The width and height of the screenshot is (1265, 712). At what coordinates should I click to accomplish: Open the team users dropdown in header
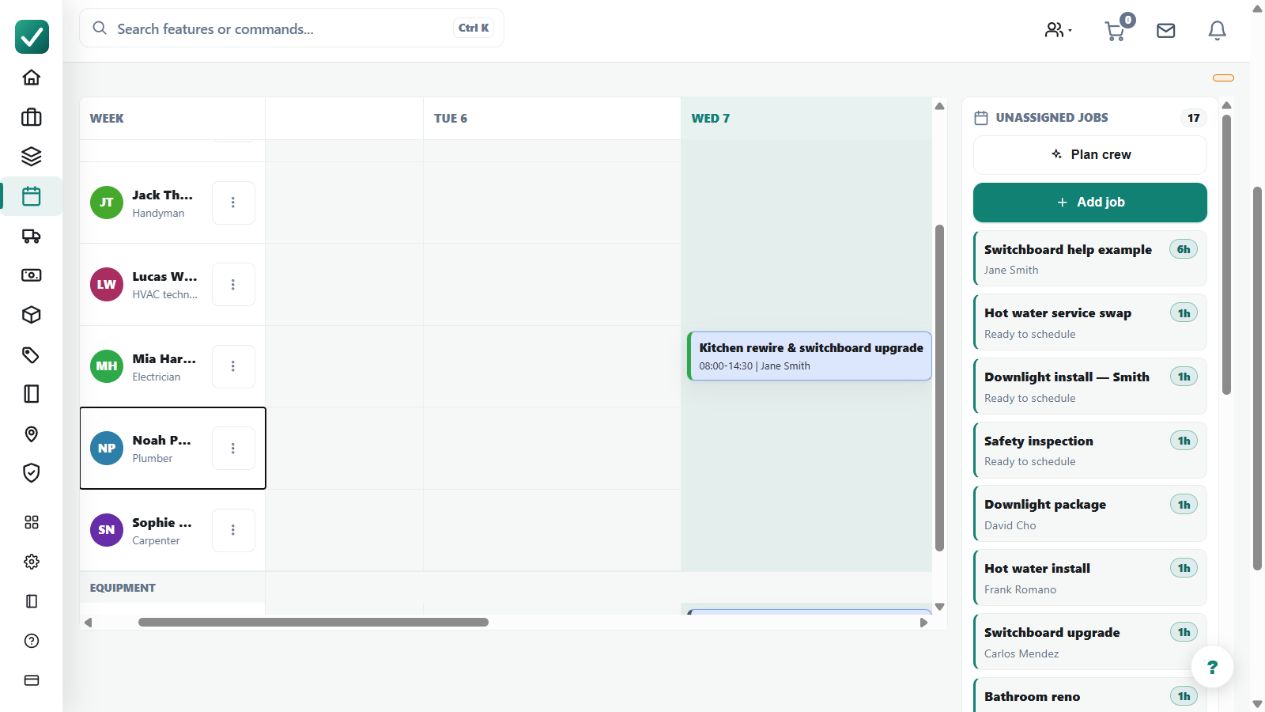click(1058, 30)
